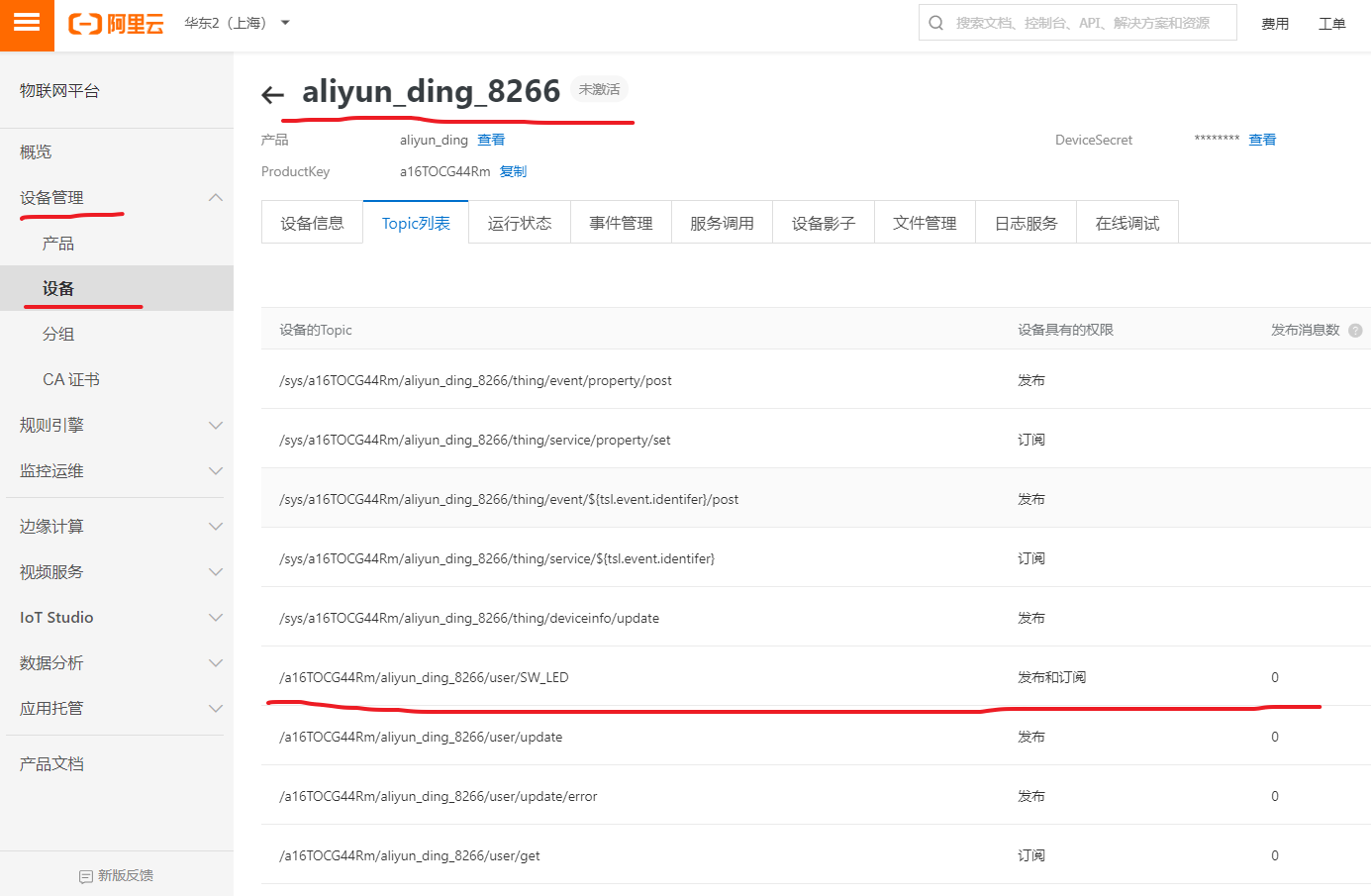This screenshot has width=1371, height=896.
Task: Open the 文件管理 tab
Action: pyautogui.click(x=925, y=223)
